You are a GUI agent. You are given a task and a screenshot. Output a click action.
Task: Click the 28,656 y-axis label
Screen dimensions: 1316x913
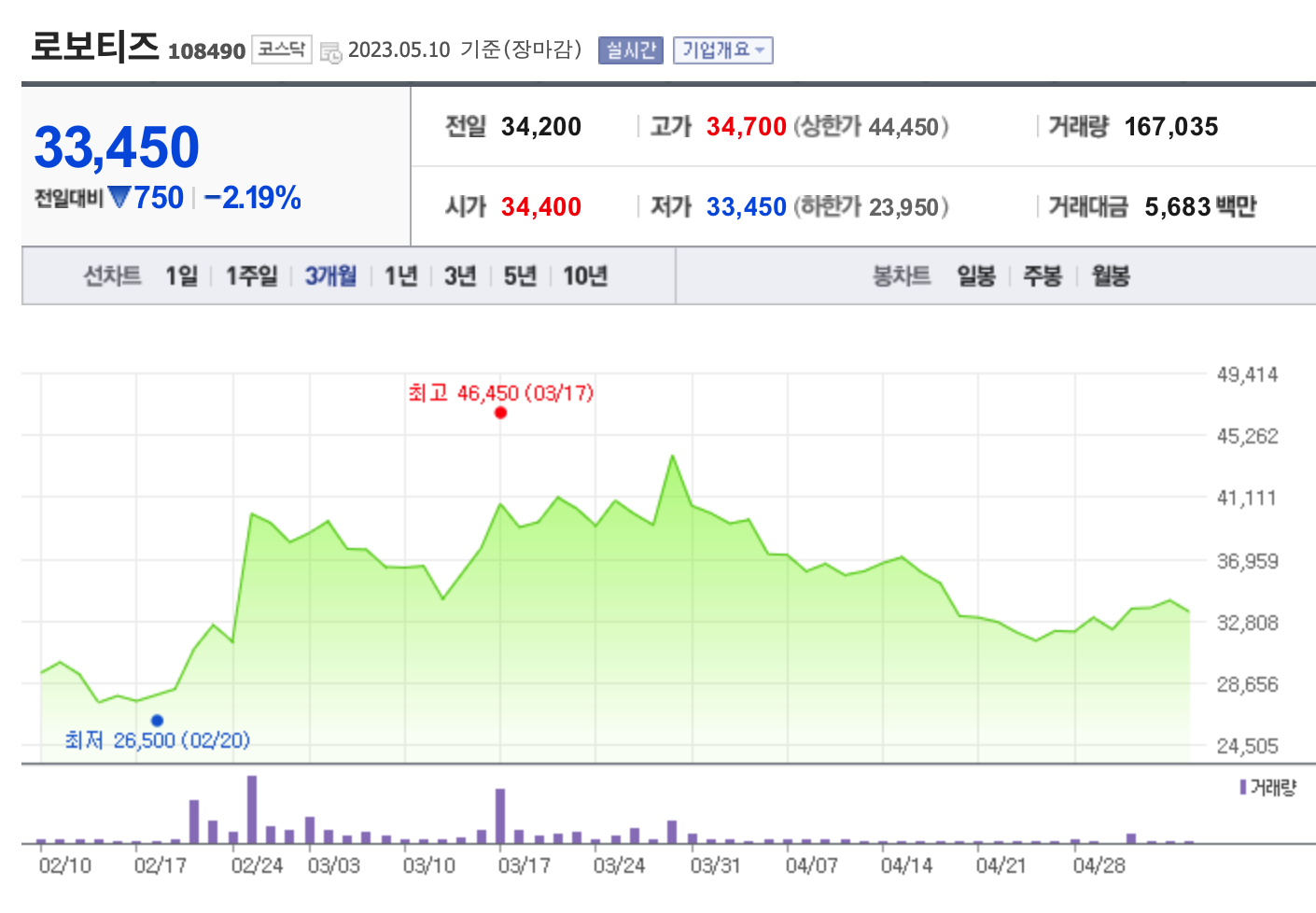coord(1247,684)
